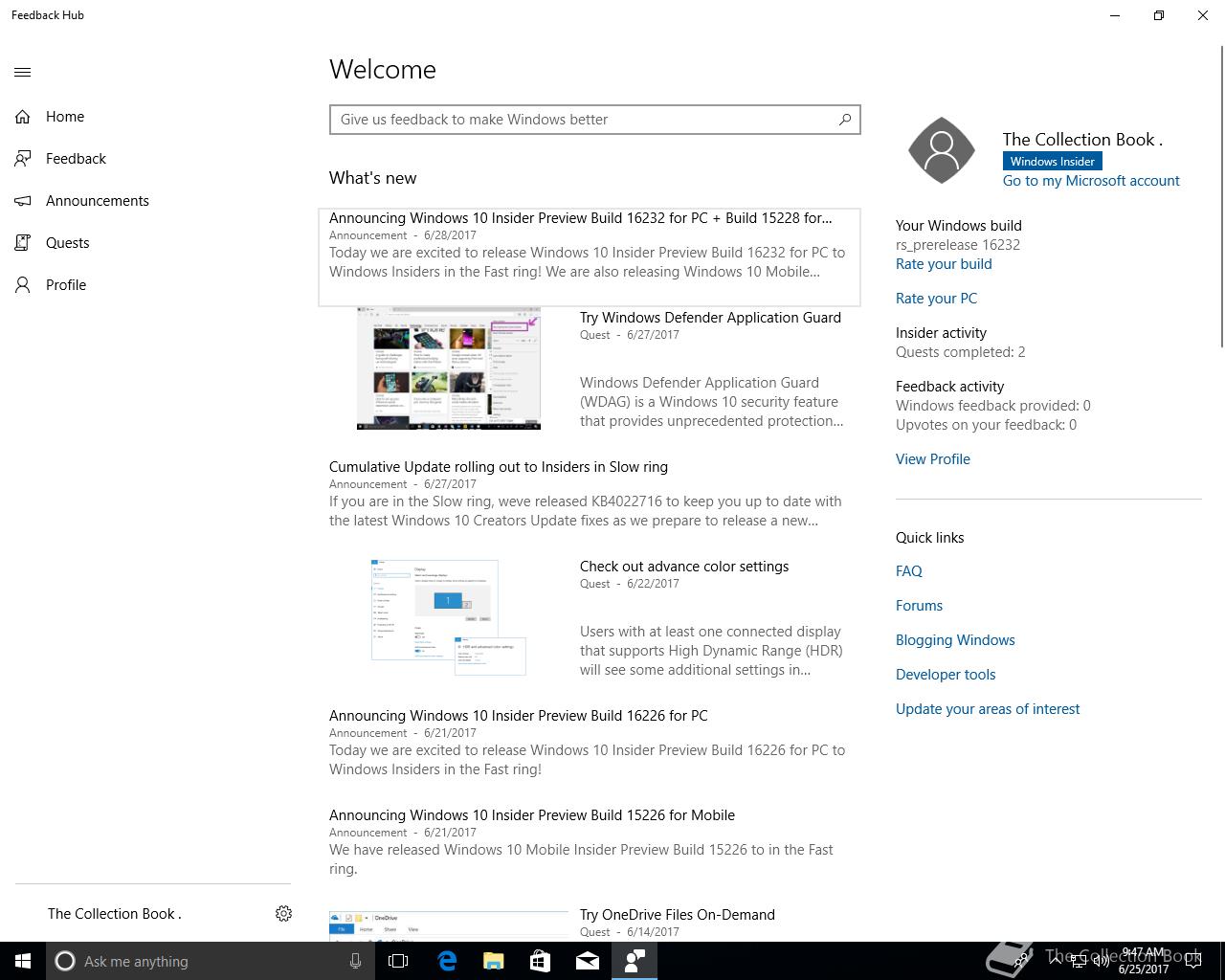Click the Welcome heading
This screenshot has height=980, width=1225.
[383, 70]
